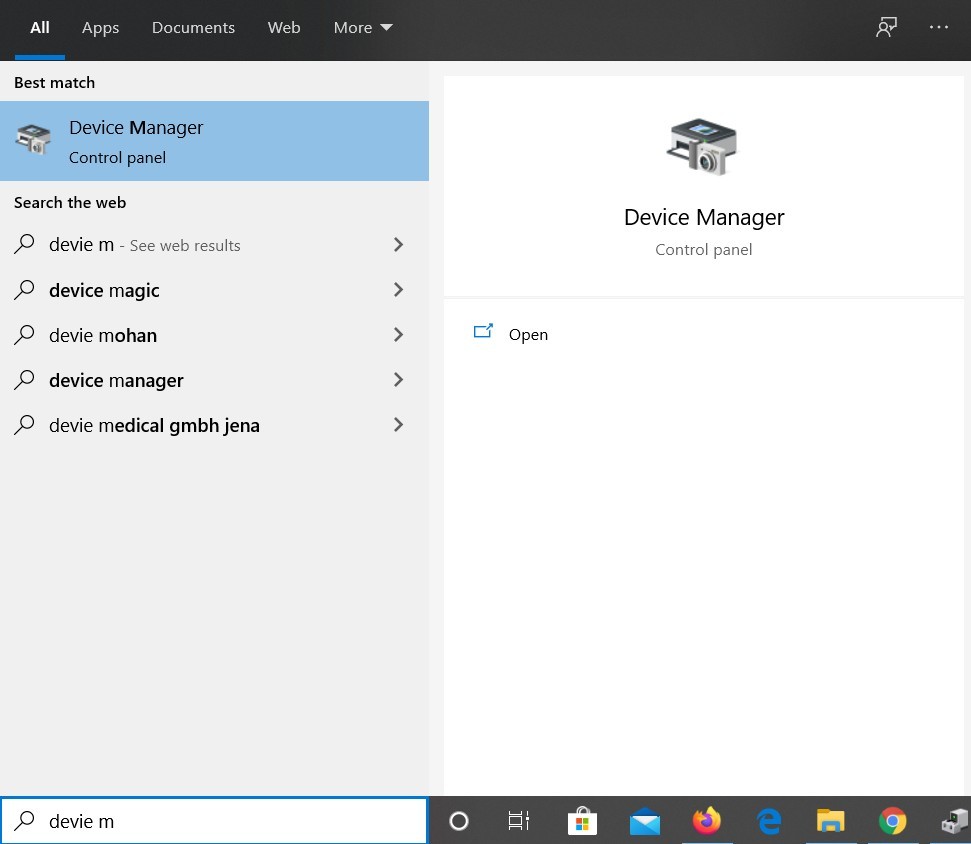Open the three-dot options menu
The image size is (971, 844).
pyautogui.click(x=938, y=28)
